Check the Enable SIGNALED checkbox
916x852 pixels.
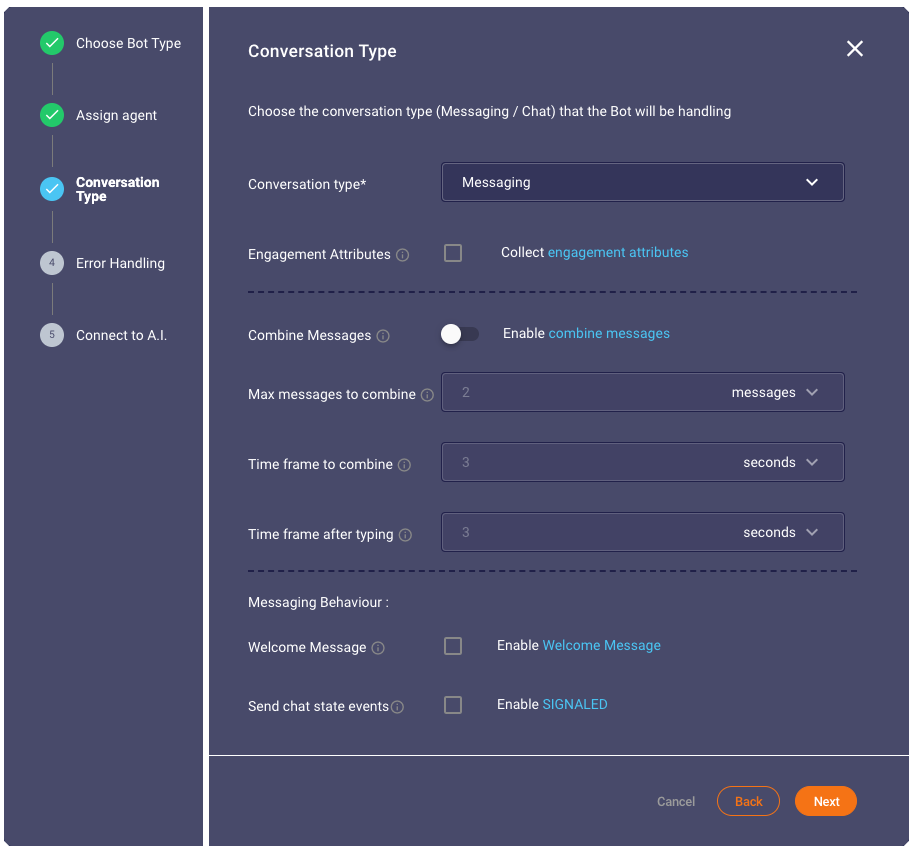[453, 705]
